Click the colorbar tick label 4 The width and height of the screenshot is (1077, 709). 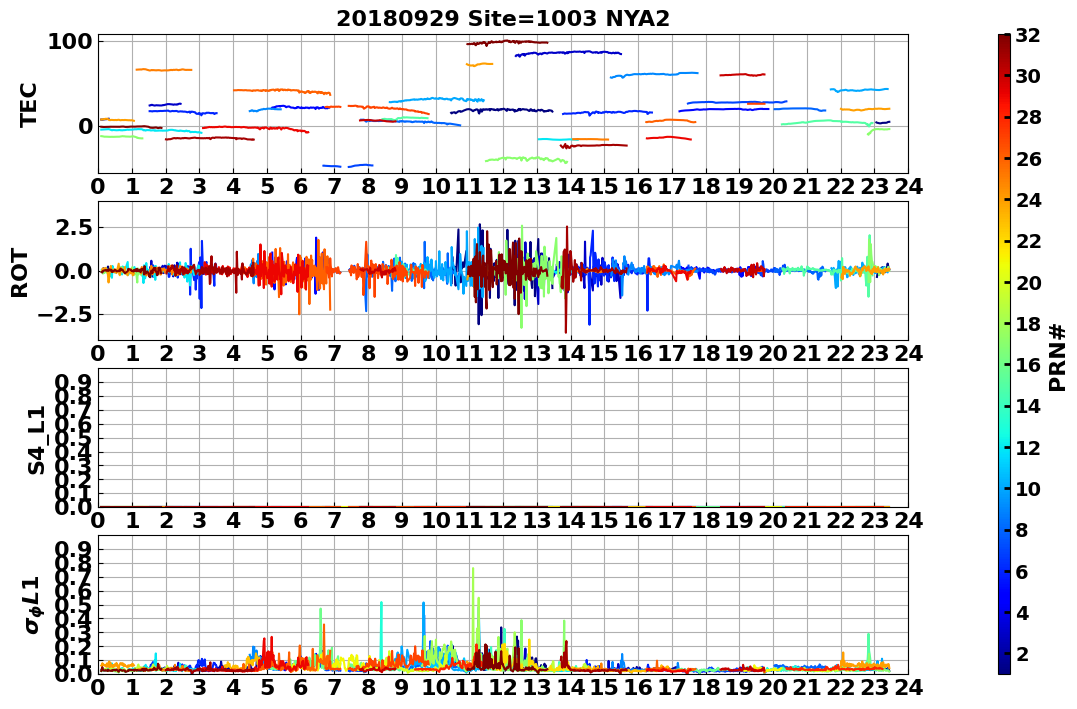tap(1022, 612)
